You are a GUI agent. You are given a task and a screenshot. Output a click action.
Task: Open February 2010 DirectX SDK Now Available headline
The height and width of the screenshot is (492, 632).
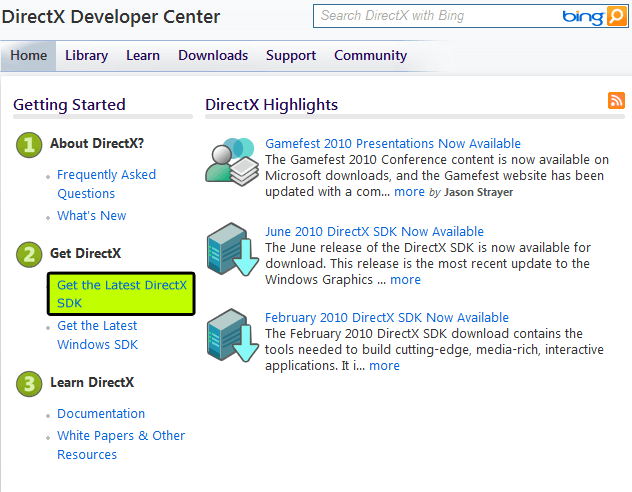[x=387, y=318]
